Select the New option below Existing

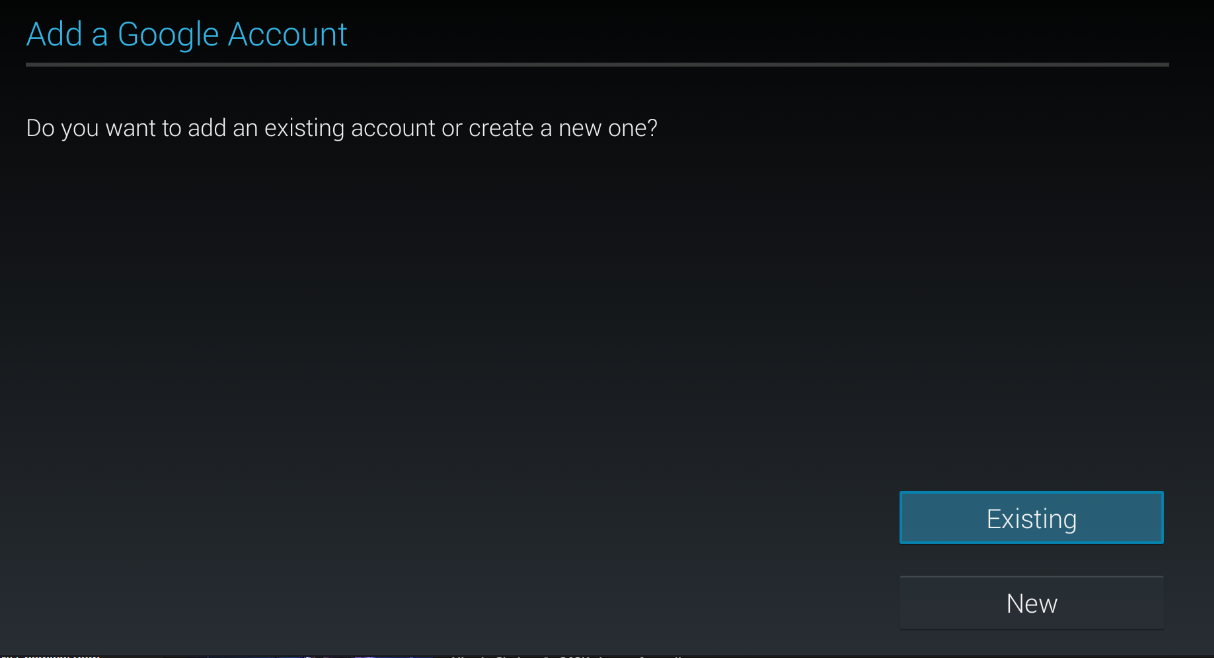[1031, 603]
